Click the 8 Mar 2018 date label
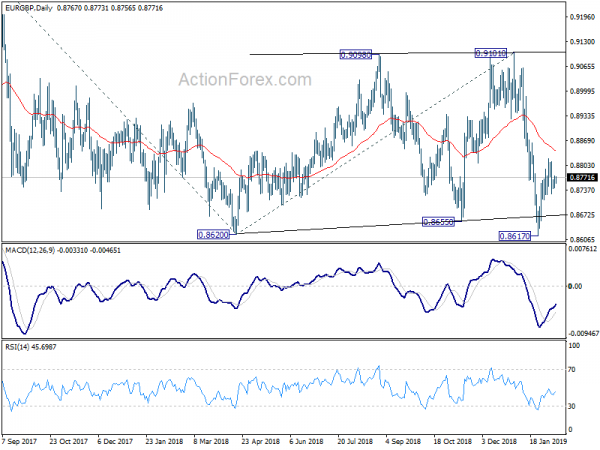Screen dimensions: 600x450 pos(211,441)
